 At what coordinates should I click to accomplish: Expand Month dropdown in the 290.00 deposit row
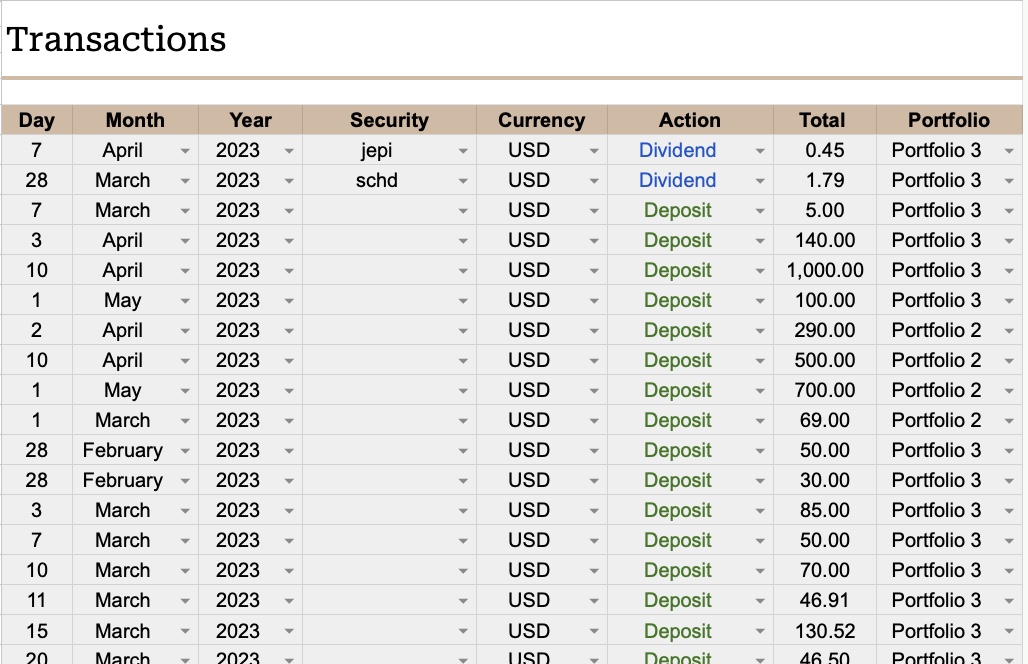185,331
